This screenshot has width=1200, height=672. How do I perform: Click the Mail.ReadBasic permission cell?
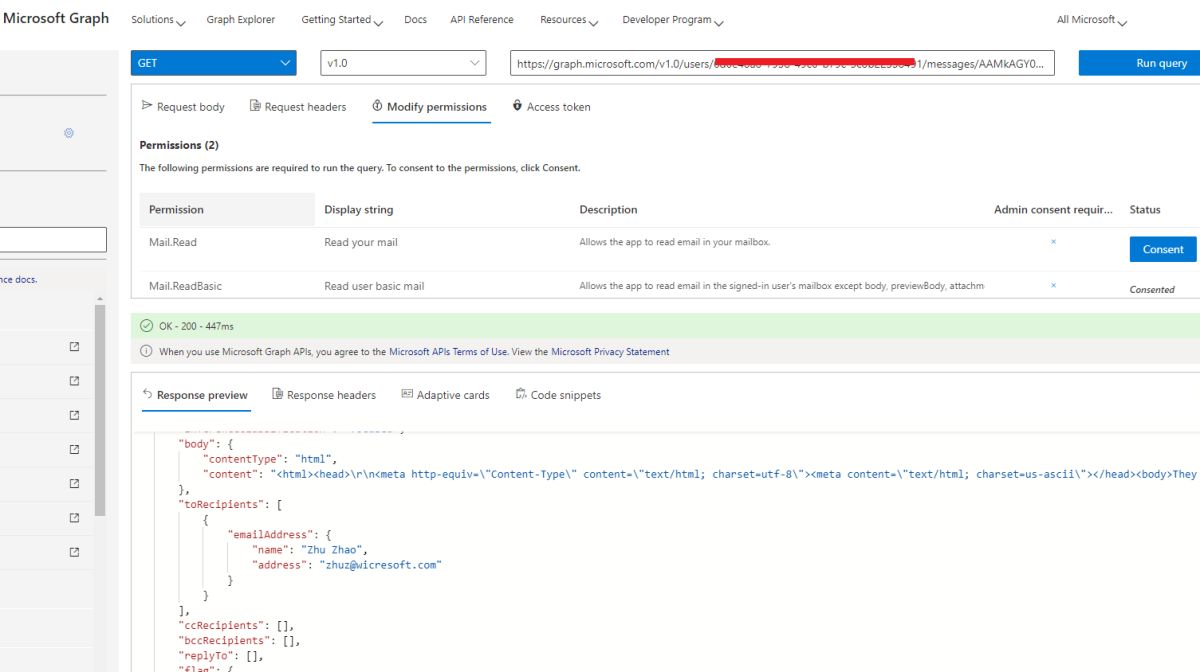pyautogui.click(x=185, y=286)
